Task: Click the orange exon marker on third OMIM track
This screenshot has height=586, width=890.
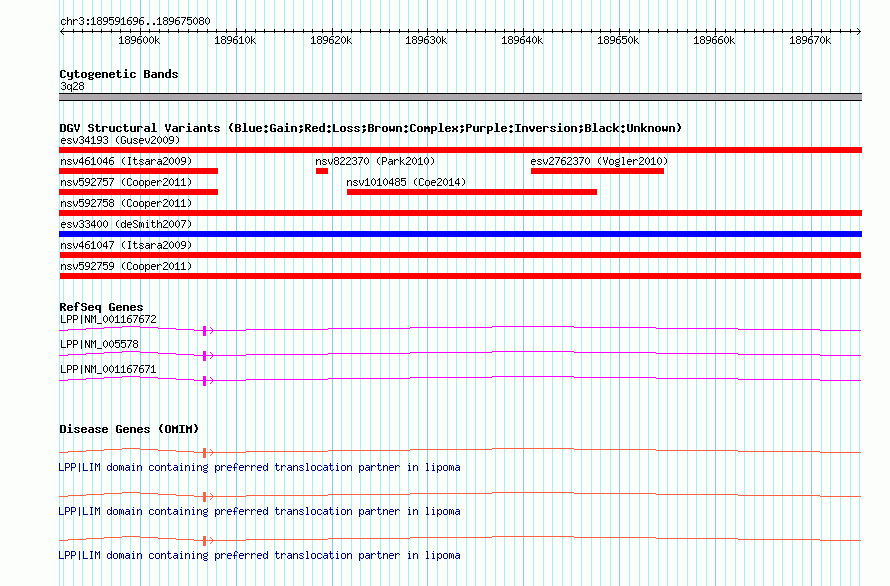Action: pyautogui.click(x=204, y=541)
